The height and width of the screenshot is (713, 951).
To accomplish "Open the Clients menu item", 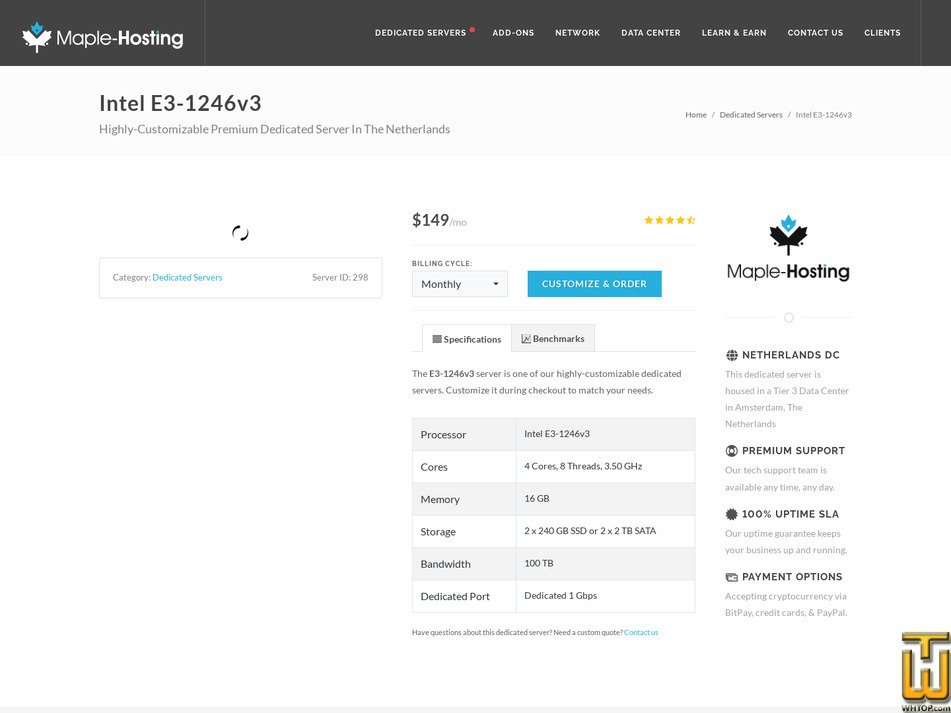I will tap(882, 33).
